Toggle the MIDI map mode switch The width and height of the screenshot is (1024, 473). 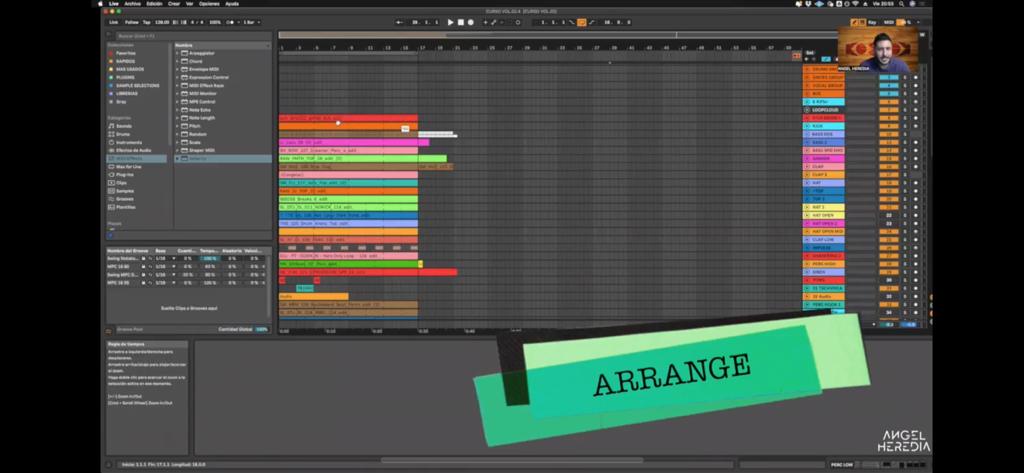[x=887, y=21]
